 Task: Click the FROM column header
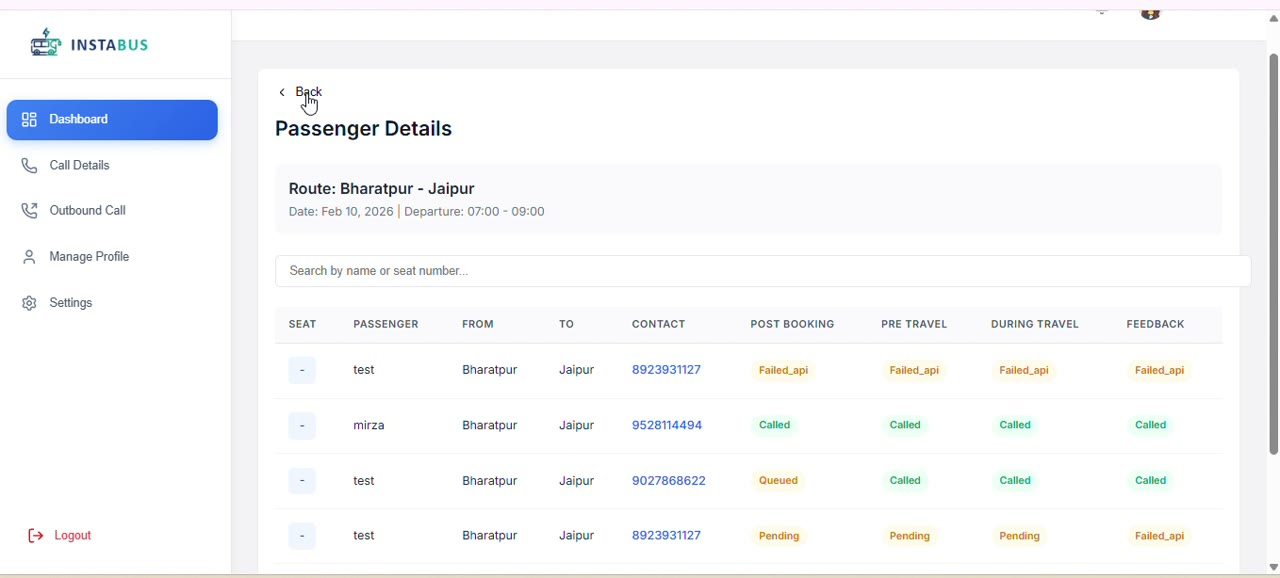tap(478, 324)
